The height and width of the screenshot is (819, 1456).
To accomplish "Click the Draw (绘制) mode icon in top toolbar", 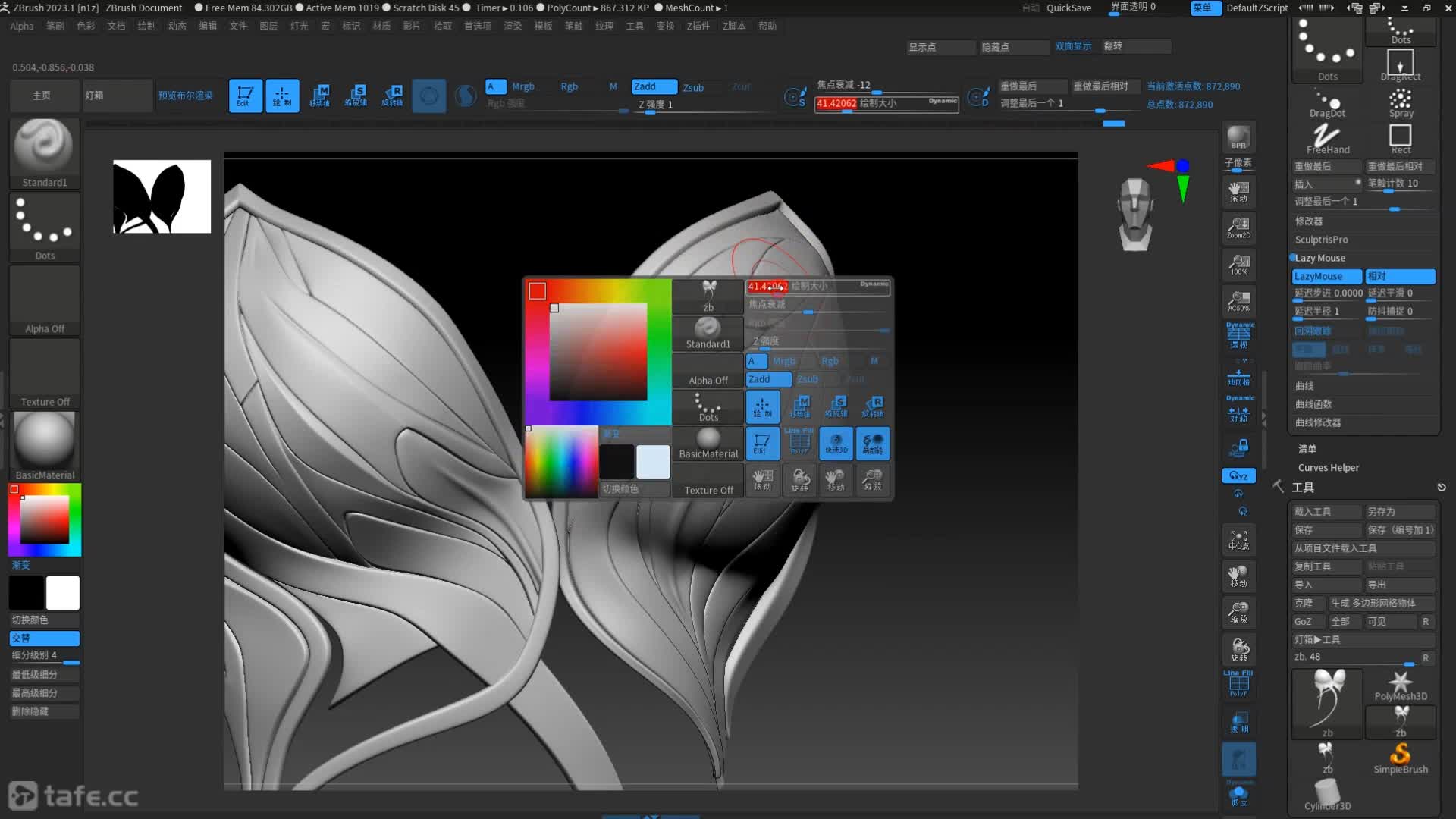I will [282, 96].
